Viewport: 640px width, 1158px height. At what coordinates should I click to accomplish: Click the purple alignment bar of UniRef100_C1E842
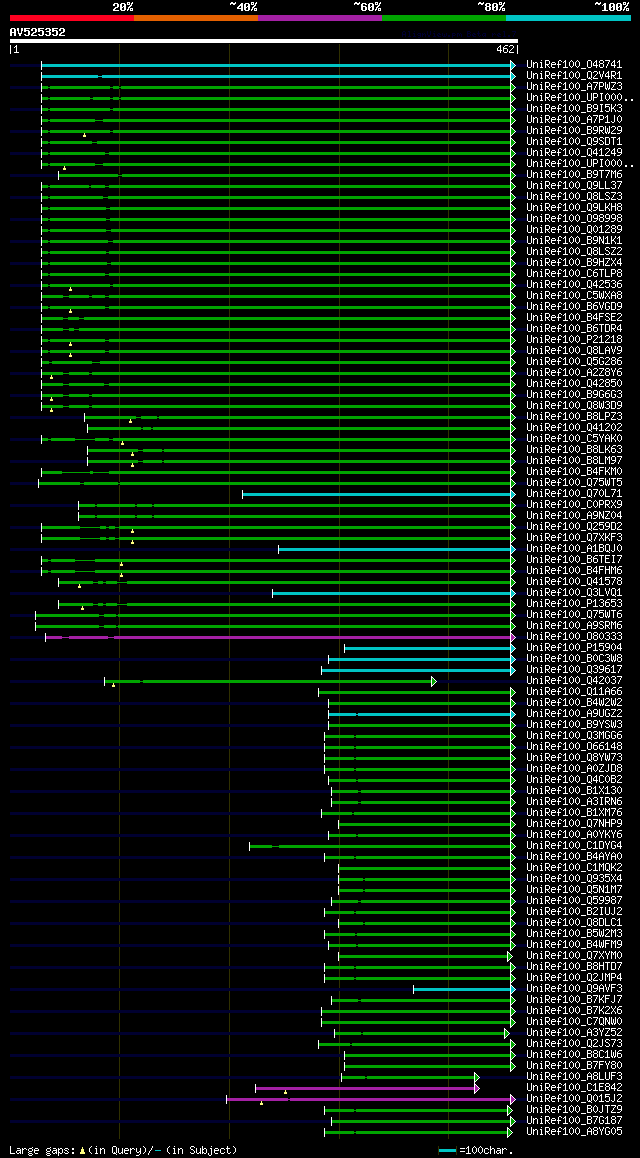[367, 1088]
